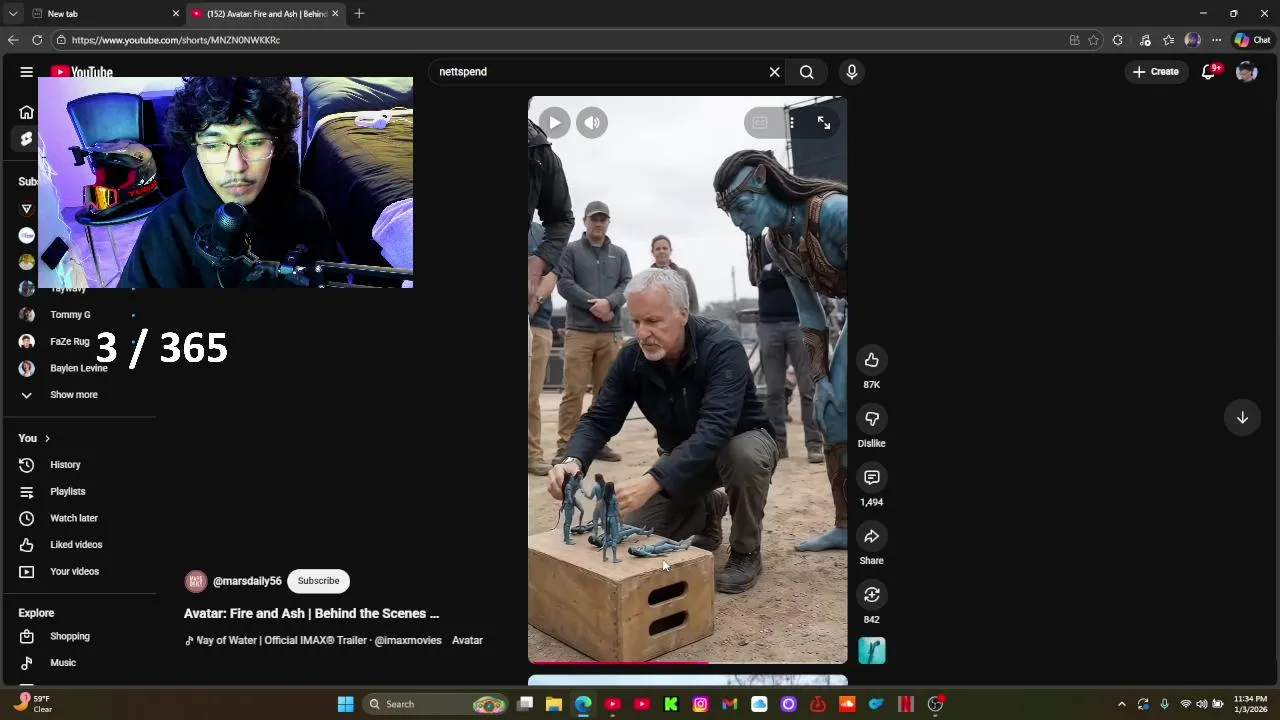
Task: Go to the YouTube logo home link
Action: click(82, 72)
